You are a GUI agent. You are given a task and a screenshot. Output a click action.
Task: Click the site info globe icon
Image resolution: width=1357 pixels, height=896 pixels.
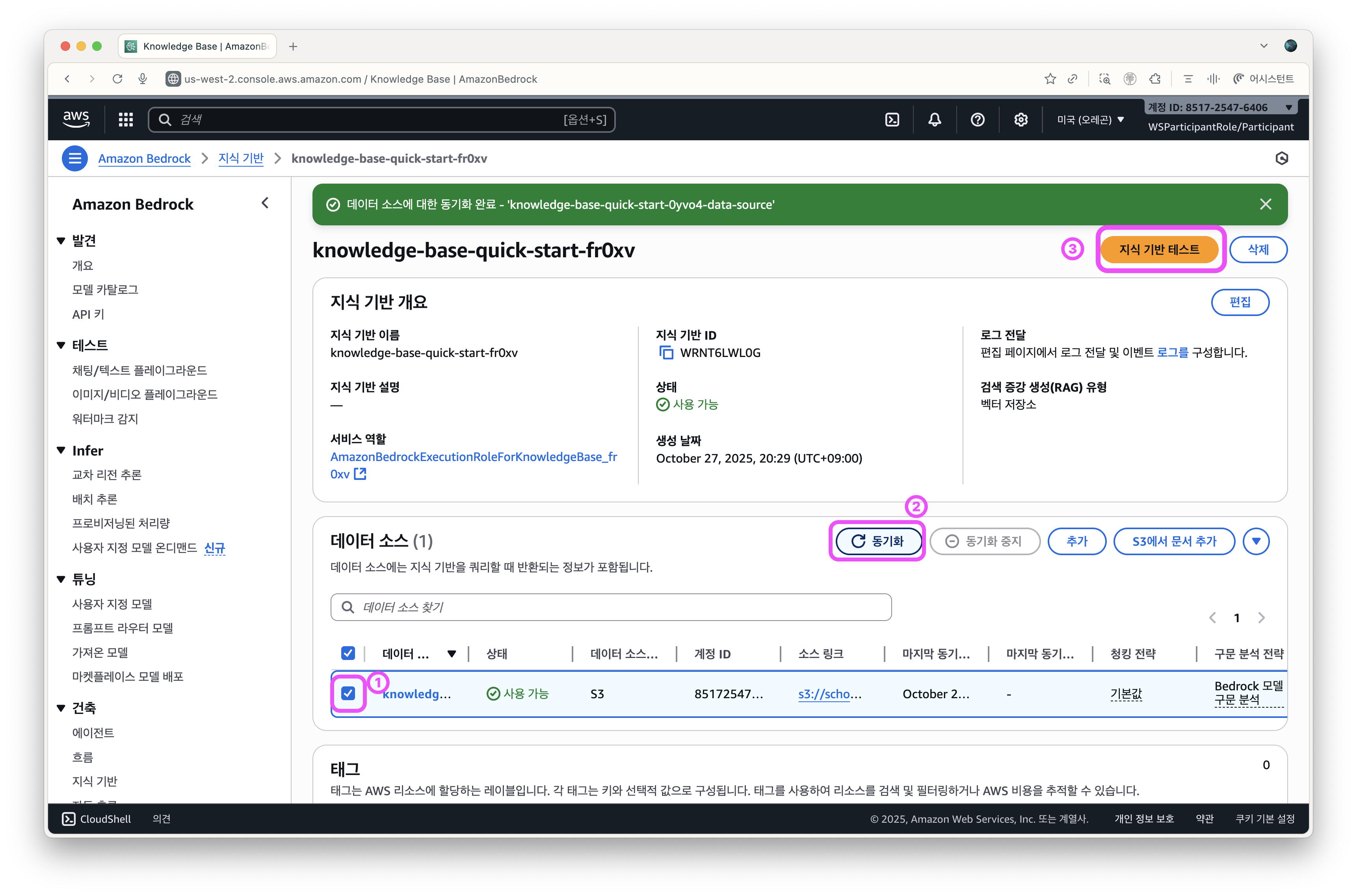tap(173, 79)
